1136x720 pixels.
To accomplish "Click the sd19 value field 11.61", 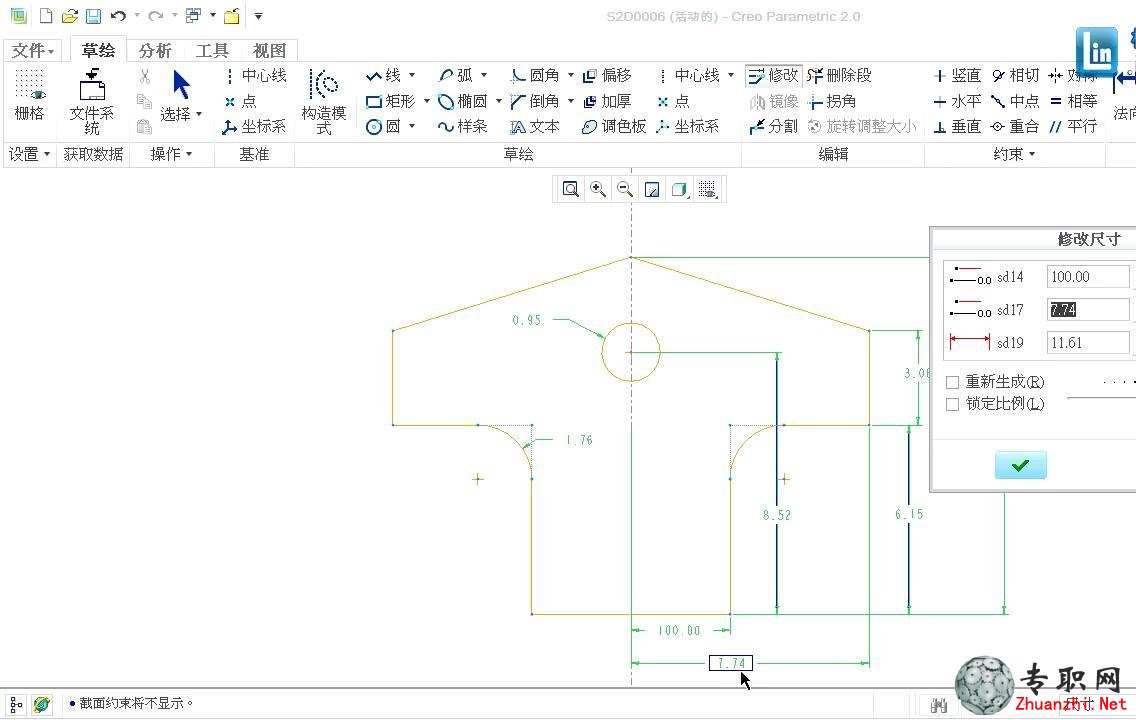I will point(1088,343).
